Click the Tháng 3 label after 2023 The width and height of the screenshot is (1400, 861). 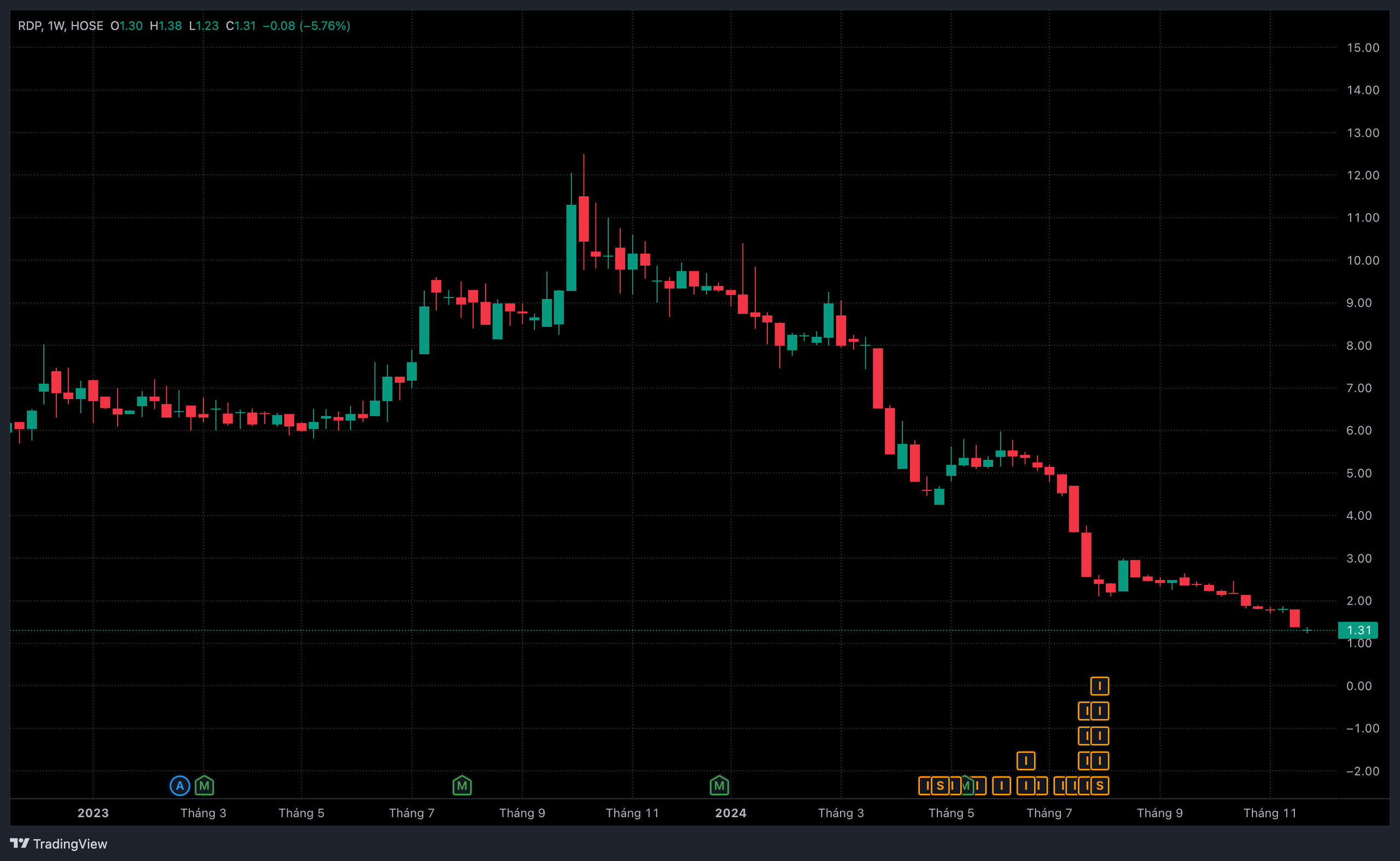(203, 812)
